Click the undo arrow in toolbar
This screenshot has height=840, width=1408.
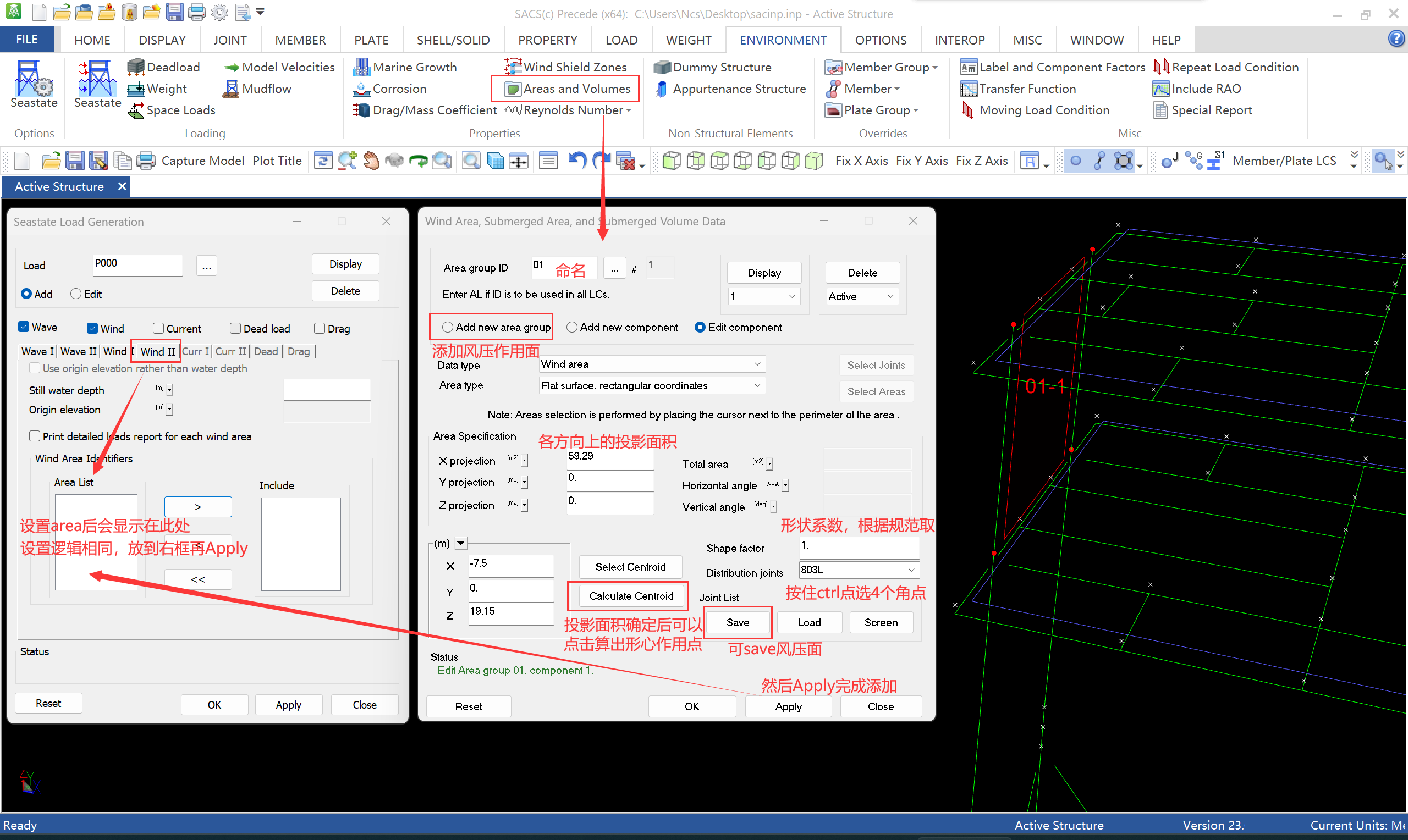tap(576, 161)
